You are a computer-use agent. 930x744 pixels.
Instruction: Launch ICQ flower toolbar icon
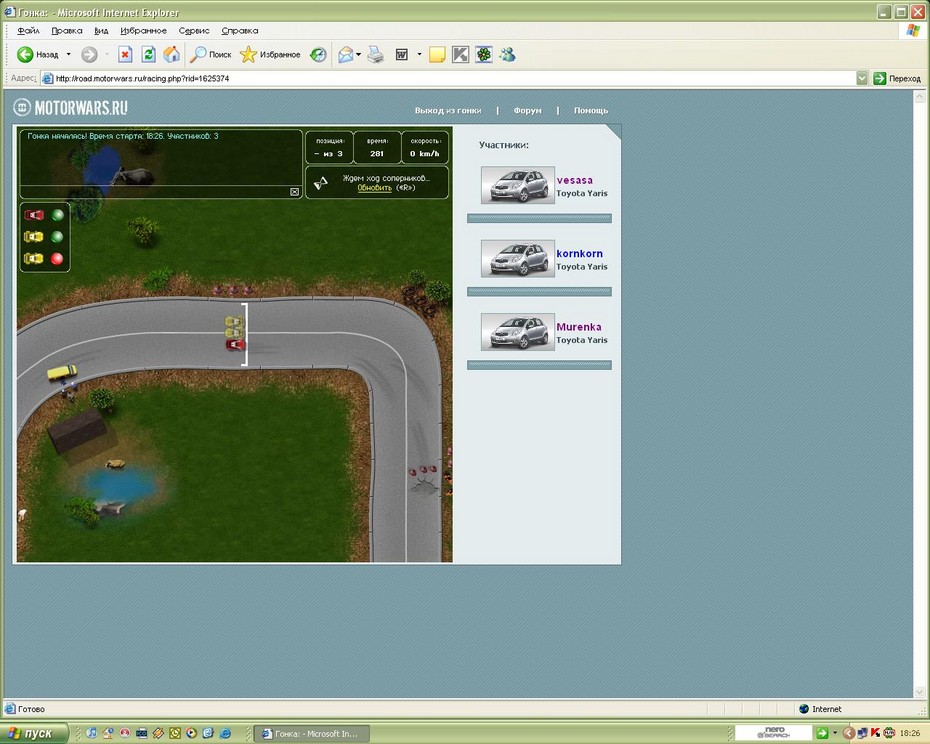(484, 55)
